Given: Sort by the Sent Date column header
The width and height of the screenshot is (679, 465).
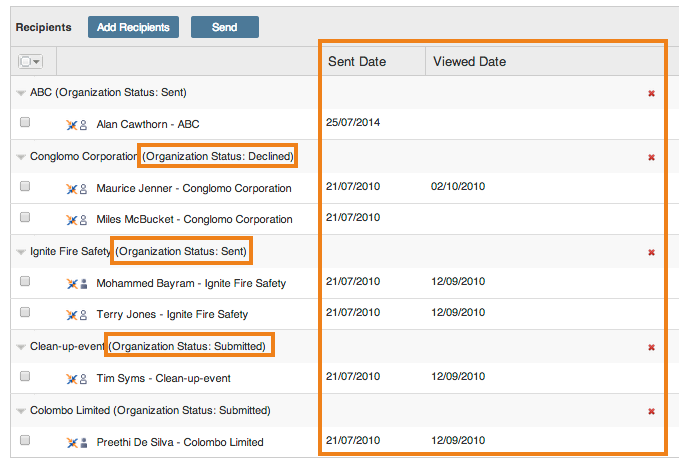Looking at the screenshot, I should click(x=357, y=62).
